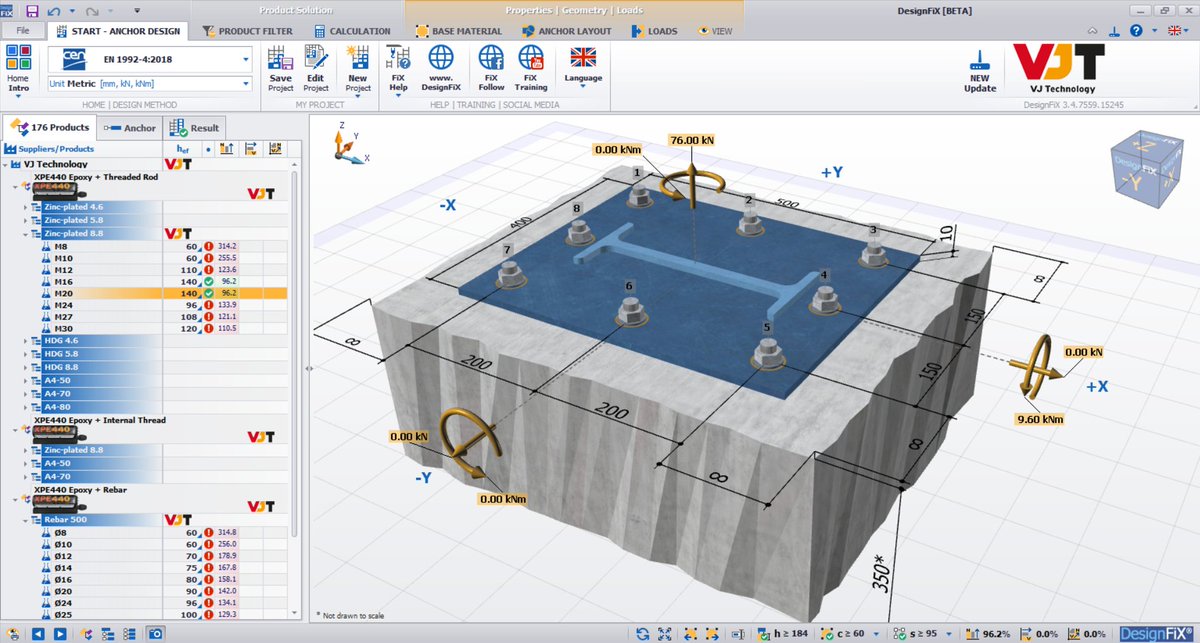Viewport: 1200px width, 643px height.
Task: Open the Anchor panel tab
Action: click(131, 128)
